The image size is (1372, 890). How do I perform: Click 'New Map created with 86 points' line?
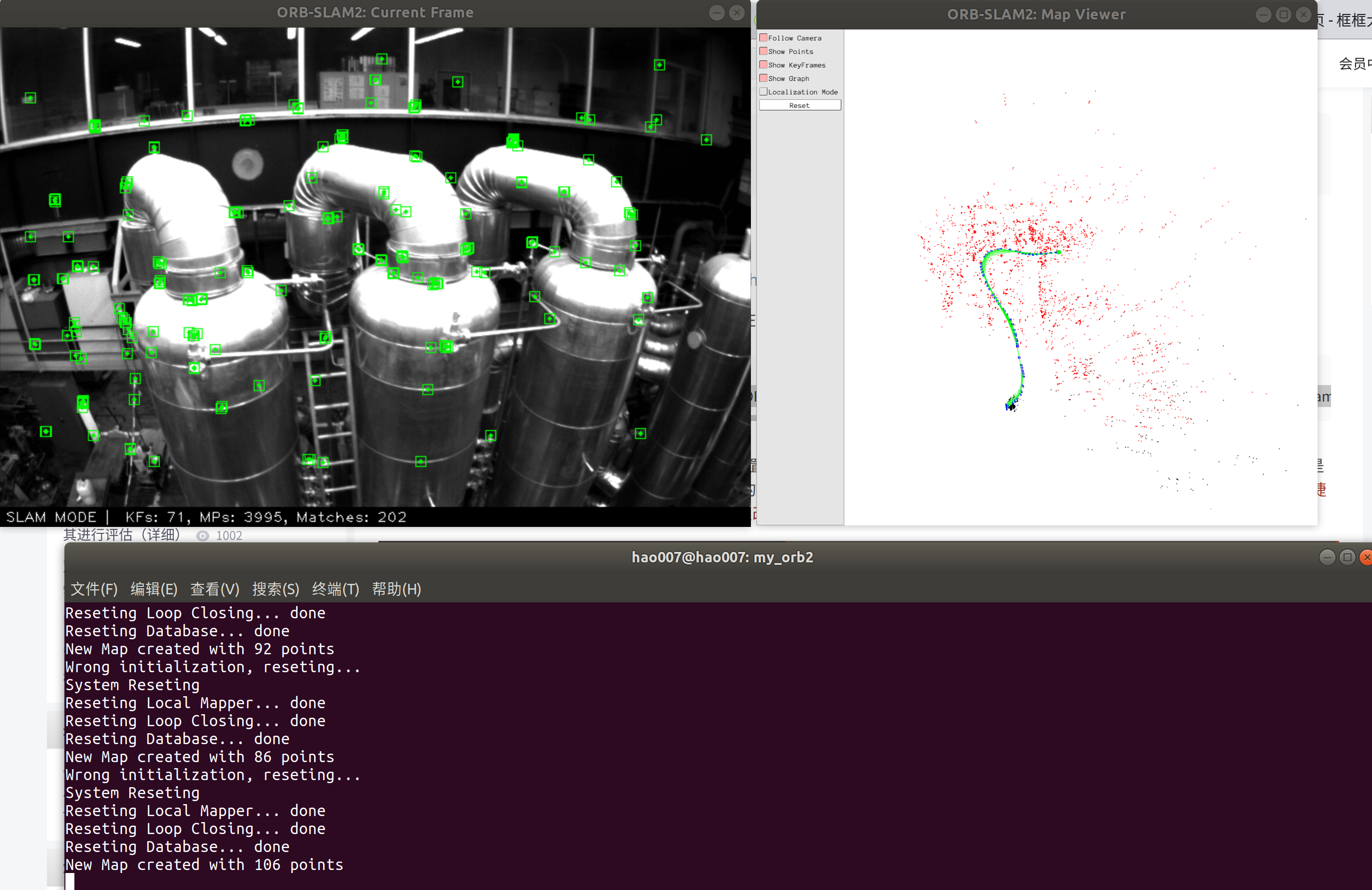(199, 757)
